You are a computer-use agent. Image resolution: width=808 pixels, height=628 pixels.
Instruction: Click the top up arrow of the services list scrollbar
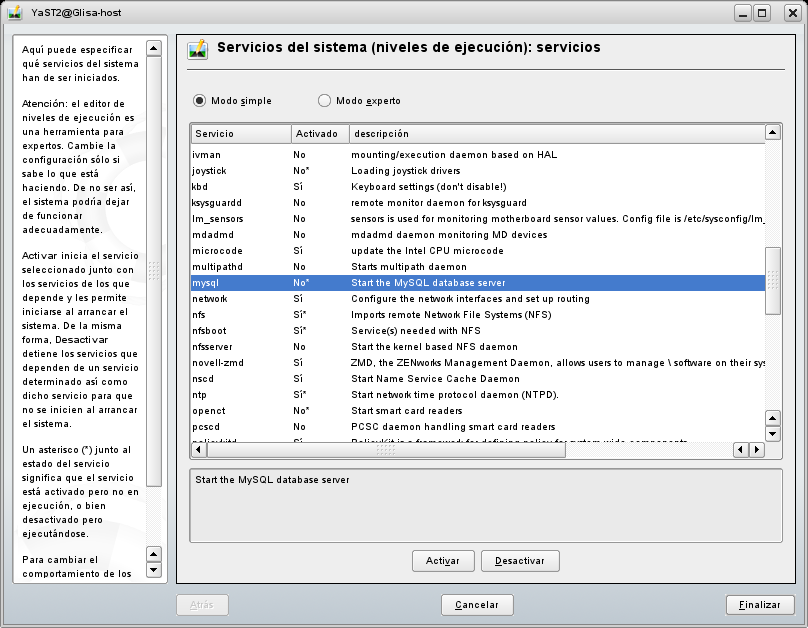point(772,132)
